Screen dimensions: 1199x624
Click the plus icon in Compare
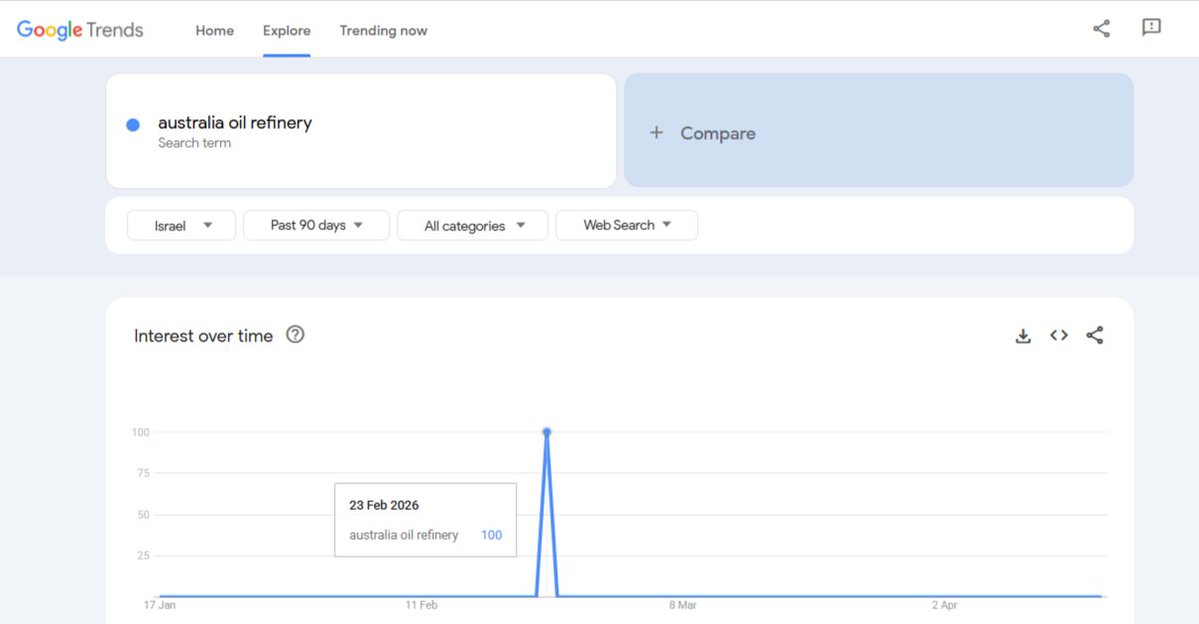click(656, 132)
